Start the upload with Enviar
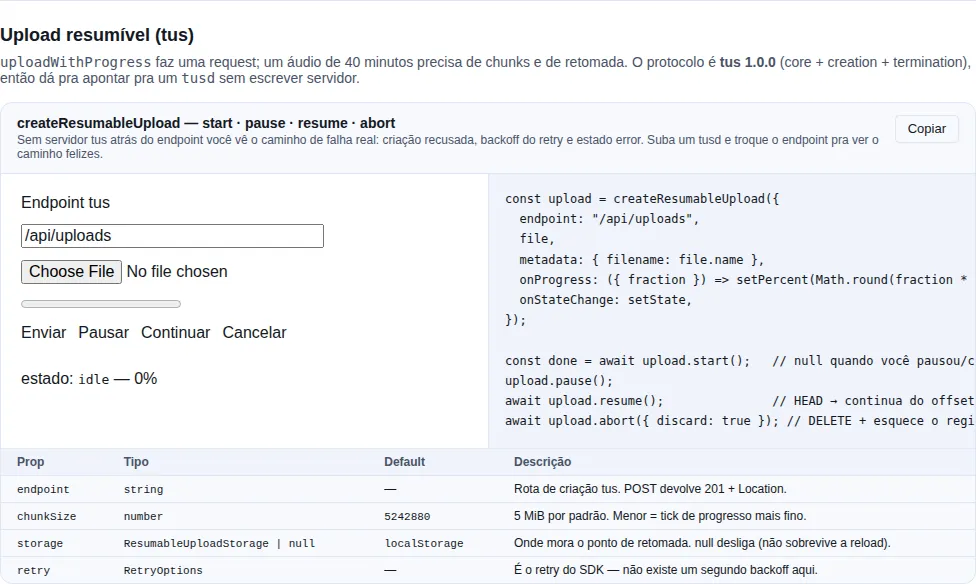 pyautogui.click(x=44, y=332)
